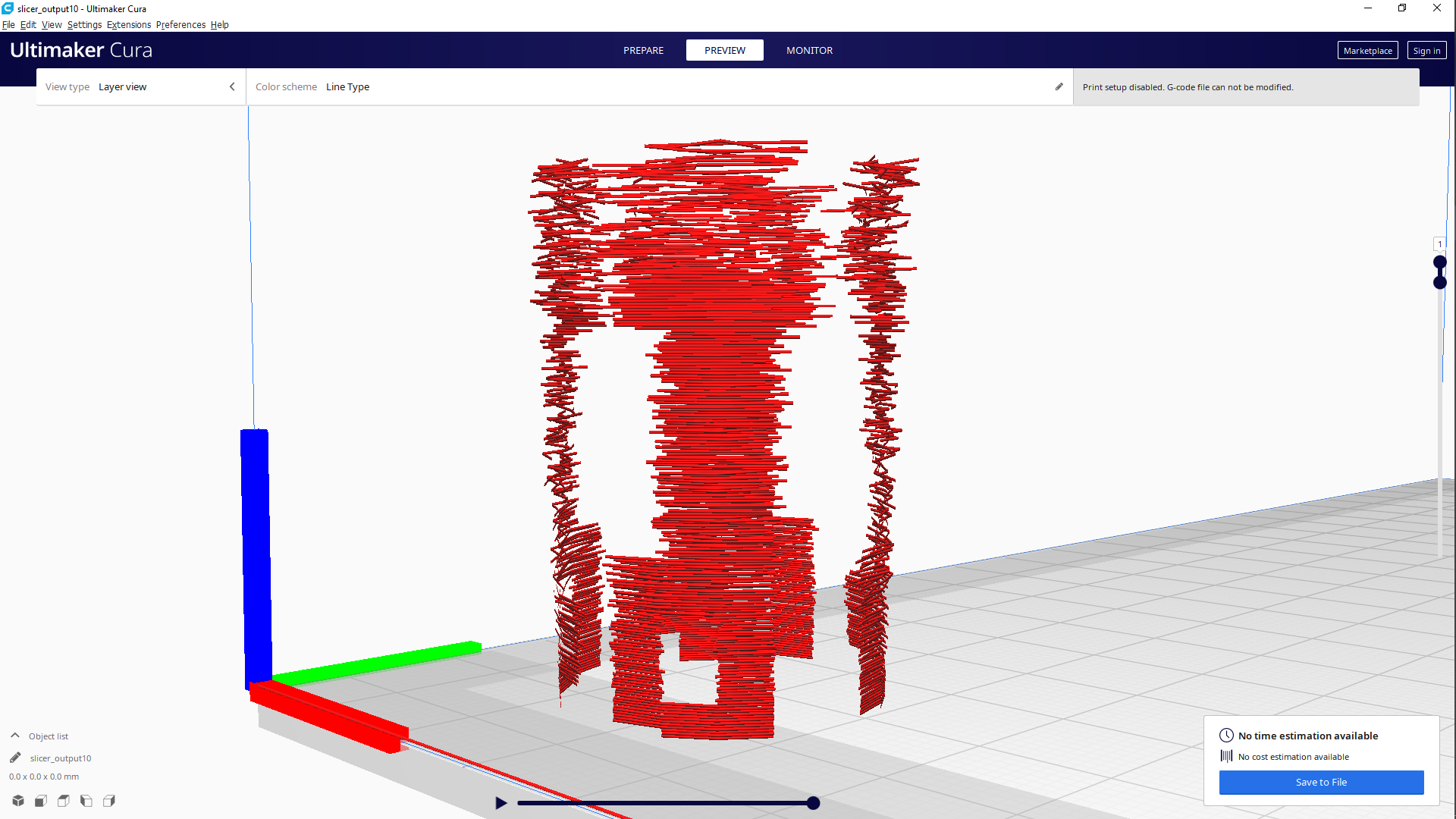Open the View type dropdown
The height and width of the screenshot is (819, 1456).
pyautogui.click(x=140, y=86)
